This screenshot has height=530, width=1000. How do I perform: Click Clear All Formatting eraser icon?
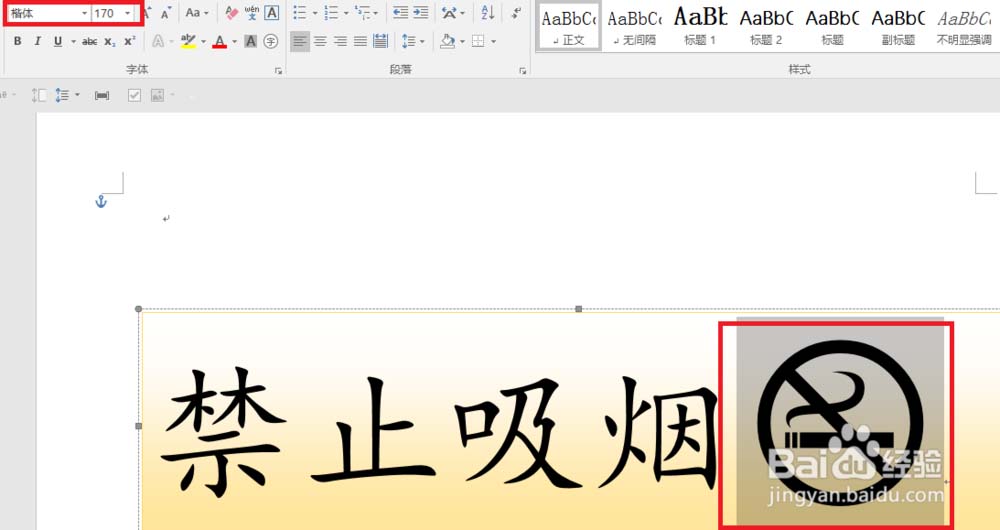[232, 13]
